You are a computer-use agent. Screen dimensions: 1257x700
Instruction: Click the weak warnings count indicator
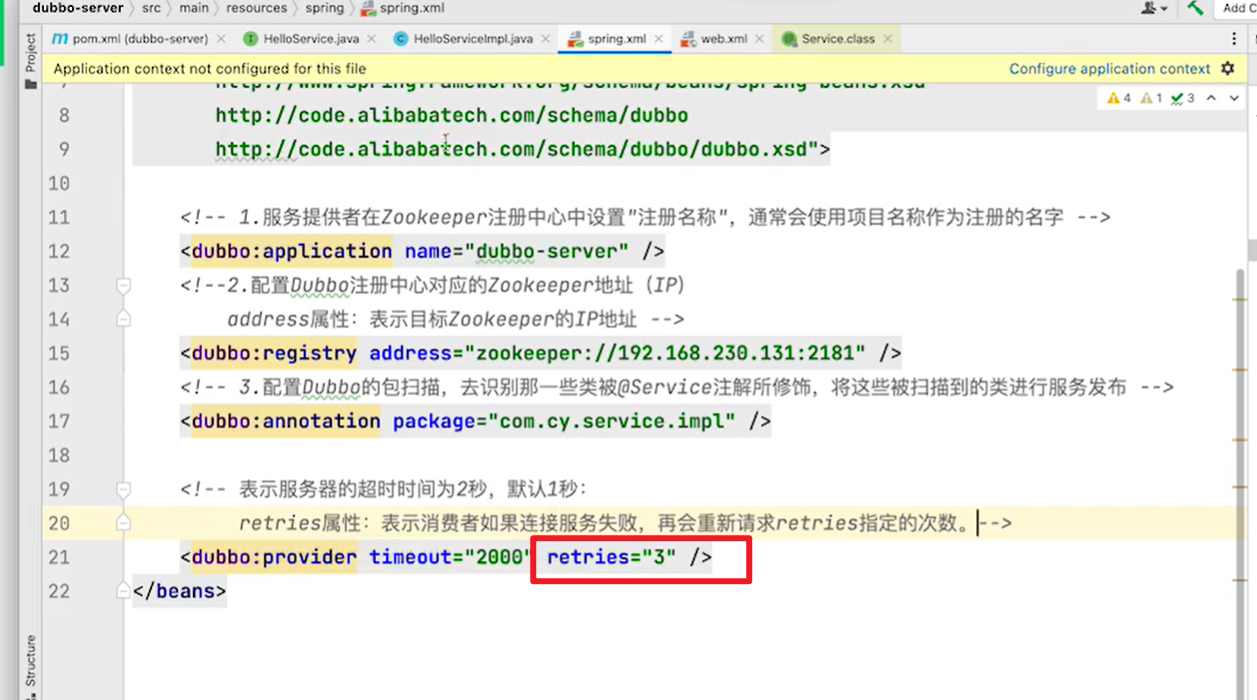(1151, 99)
